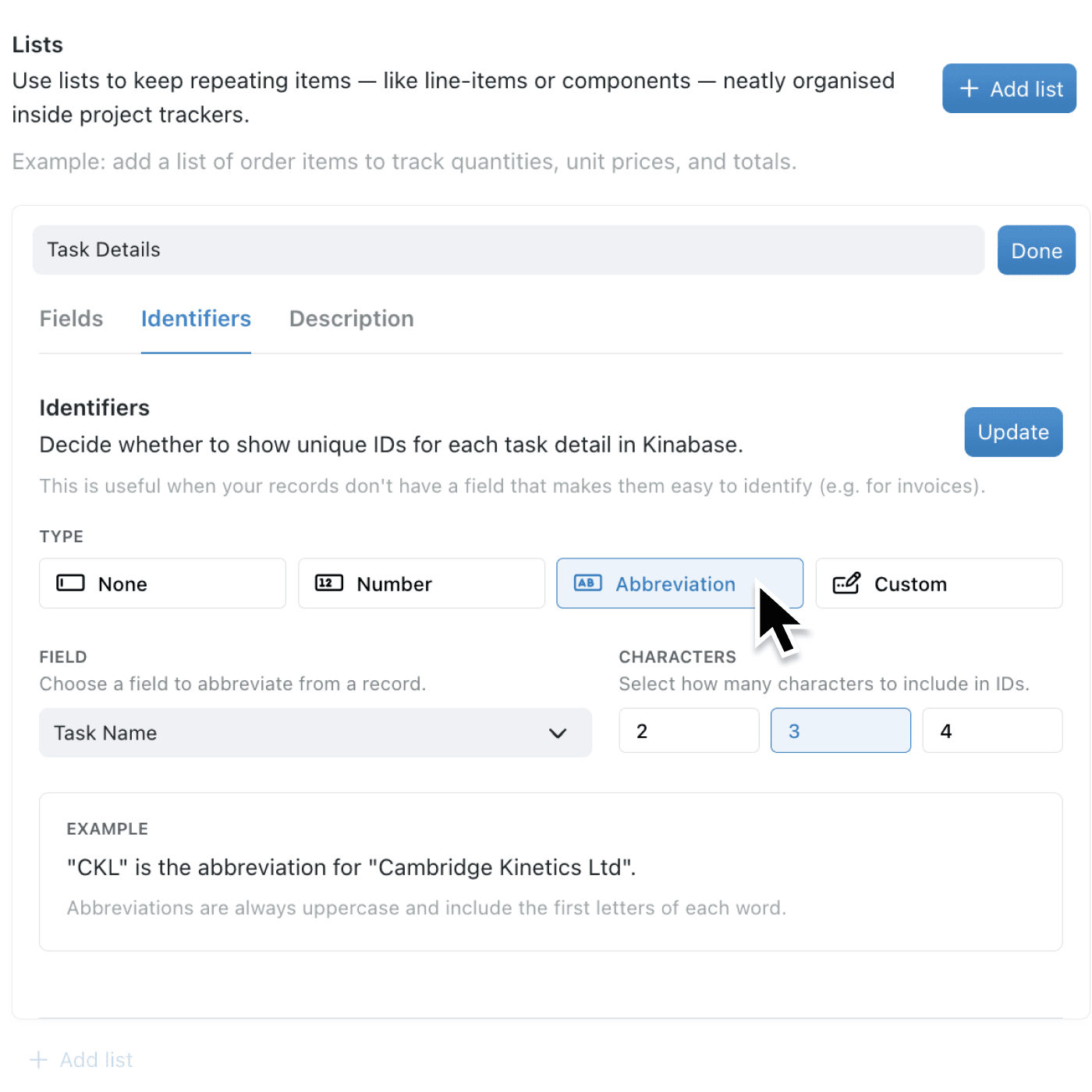The height and width of the screenshot is (1092, 1092).
Task: Click the "AB" Abbreviation icon
Action: pyautogui.click(x=587, y=583)
